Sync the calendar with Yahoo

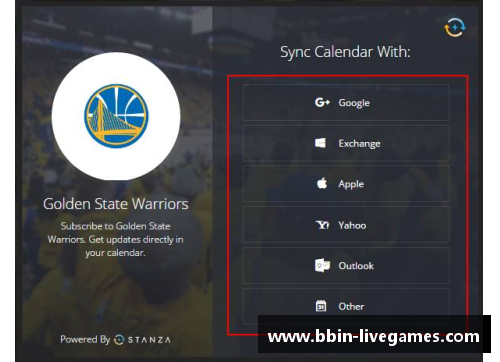pos(346,225)
